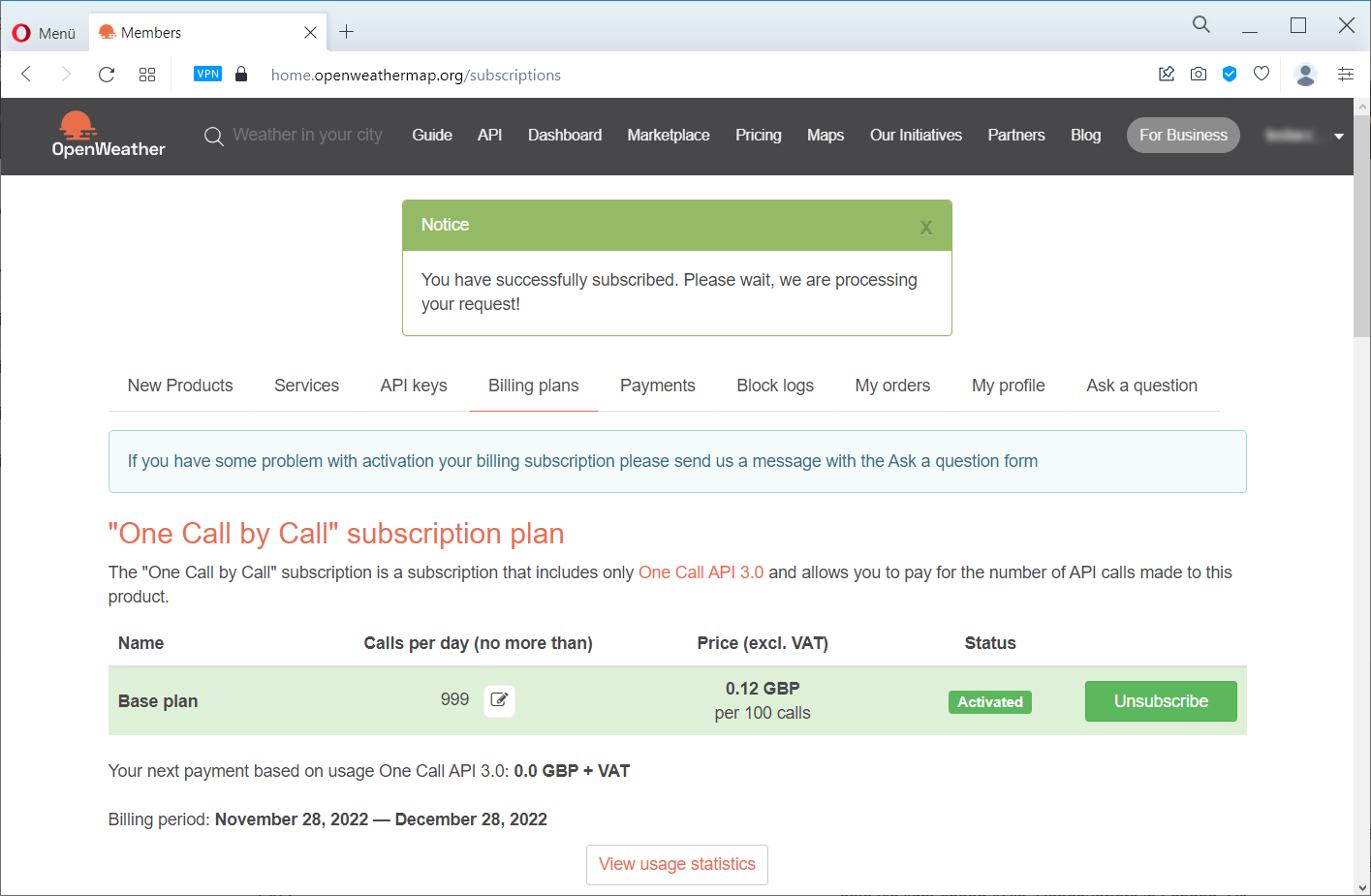Dismiss the Notice with the X

[925, 228]
